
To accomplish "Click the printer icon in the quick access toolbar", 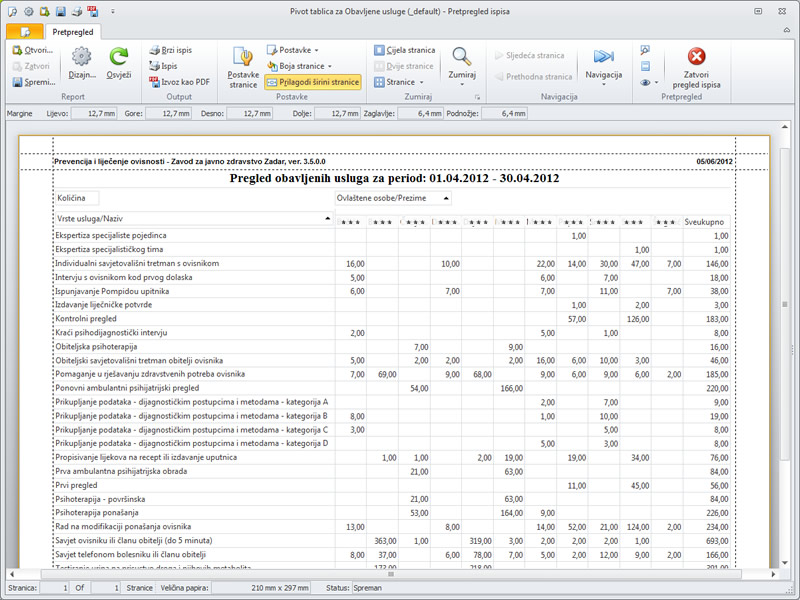I will coord(77,11).
